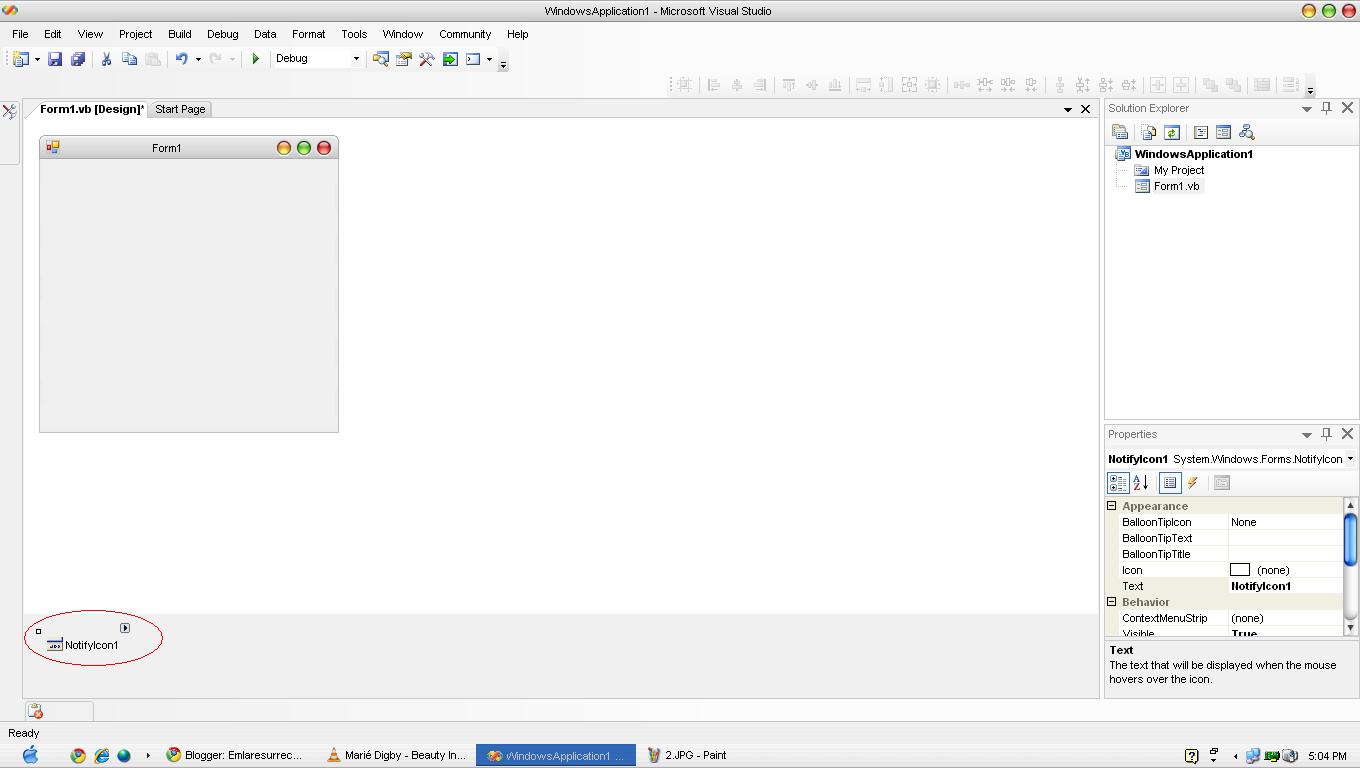Collapse the Behavior property category

pos(1112,602)
